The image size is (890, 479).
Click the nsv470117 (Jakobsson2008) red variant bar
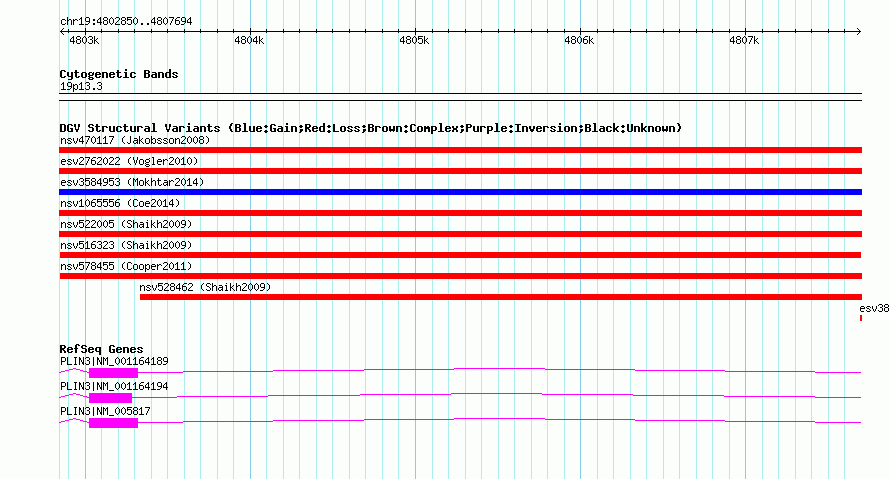point(460,150)
